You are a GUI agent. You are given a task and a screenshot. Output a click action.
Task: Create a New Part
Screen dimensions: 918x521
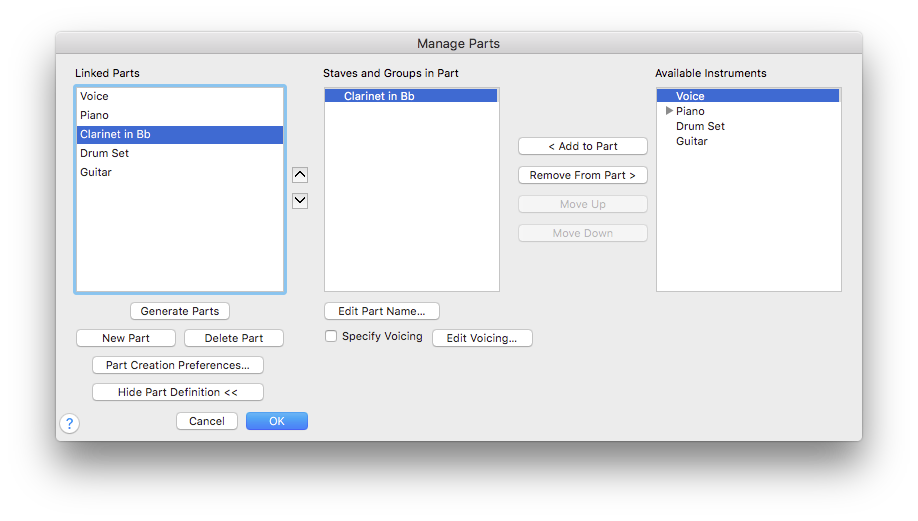(126, 338)
